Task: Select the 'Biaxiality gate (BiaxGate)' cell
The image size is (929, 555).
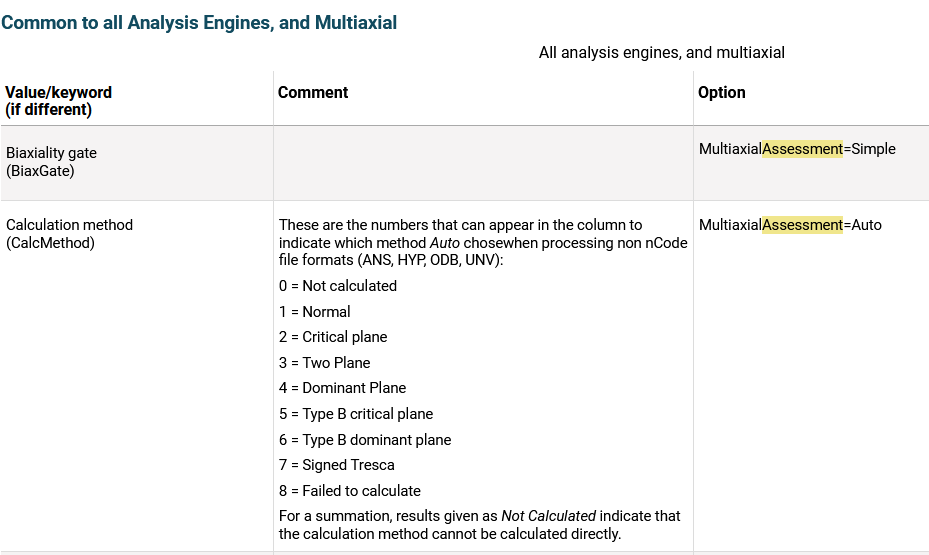Action: coord(51,162)
